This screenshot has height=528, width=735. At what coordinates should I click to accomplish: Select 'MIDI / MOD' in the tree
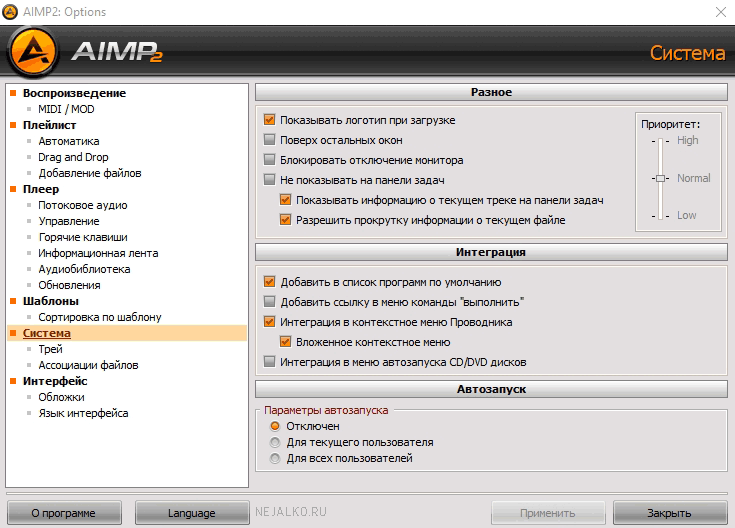pos(66,109)
